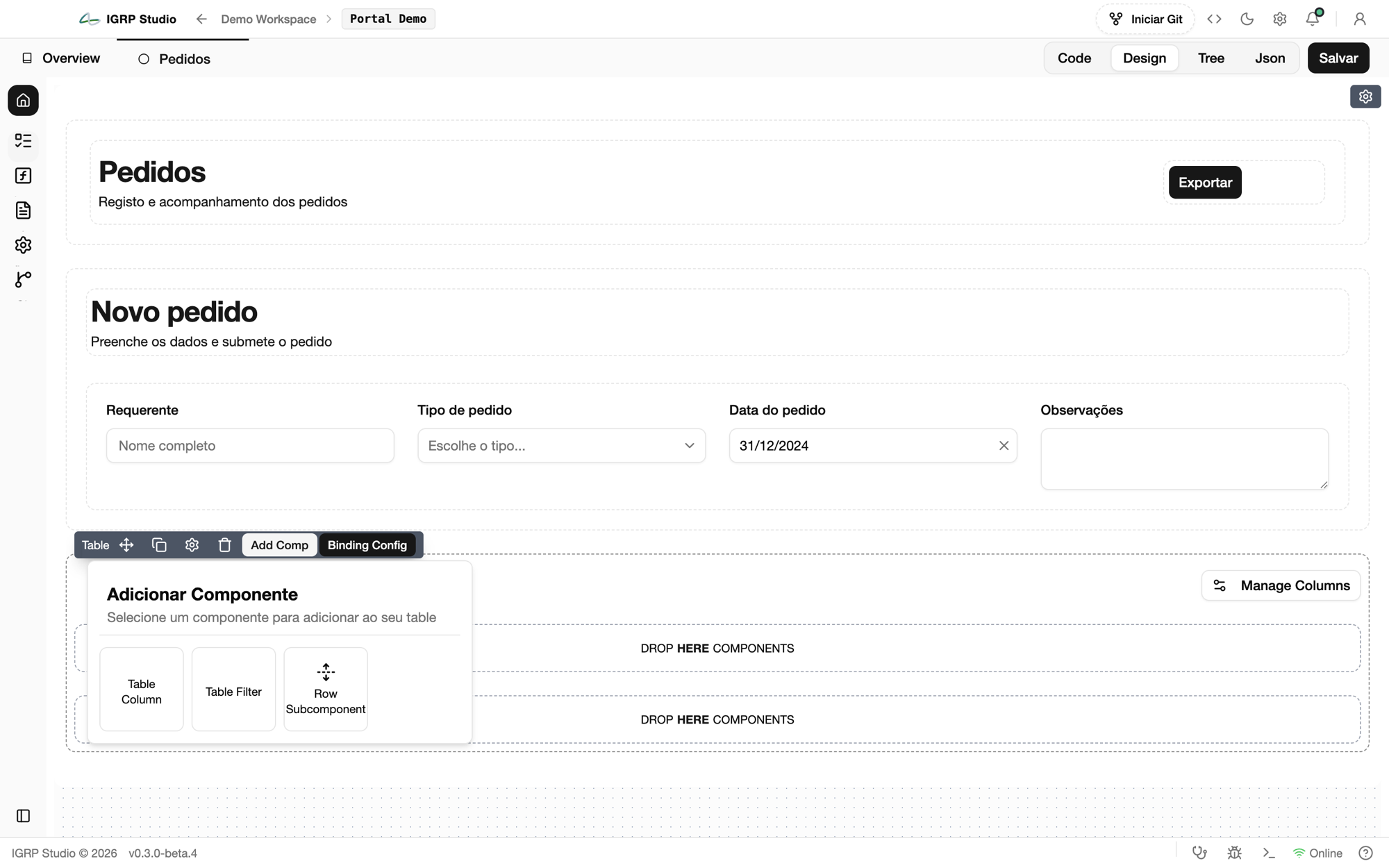The width and height of the screenshot is (1389, 868).
Task: Click the stethoscope icon in the status bar
Action: coord(1199,853)
